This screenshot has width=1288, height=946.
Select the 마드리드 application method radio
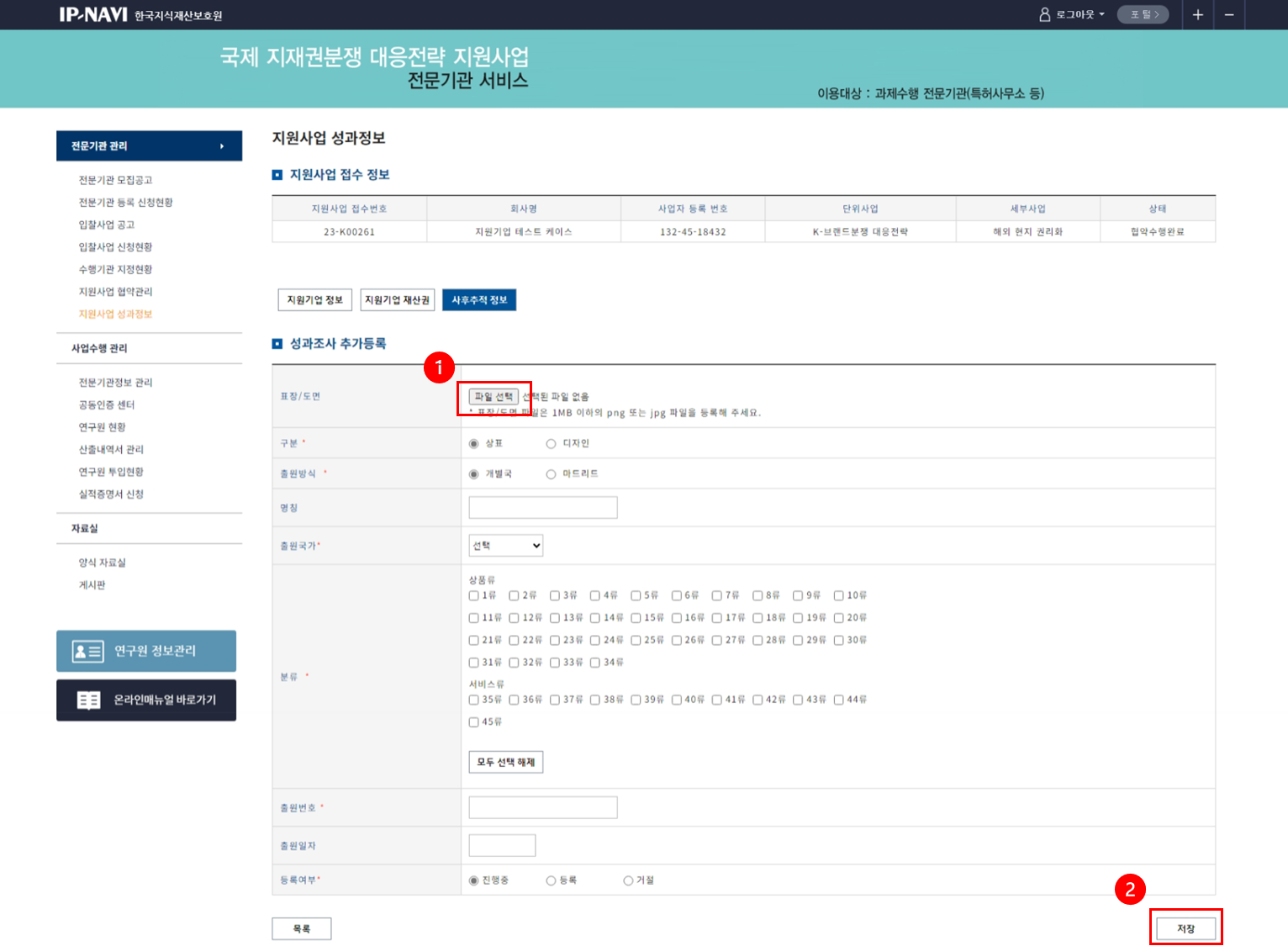[552, 474]
